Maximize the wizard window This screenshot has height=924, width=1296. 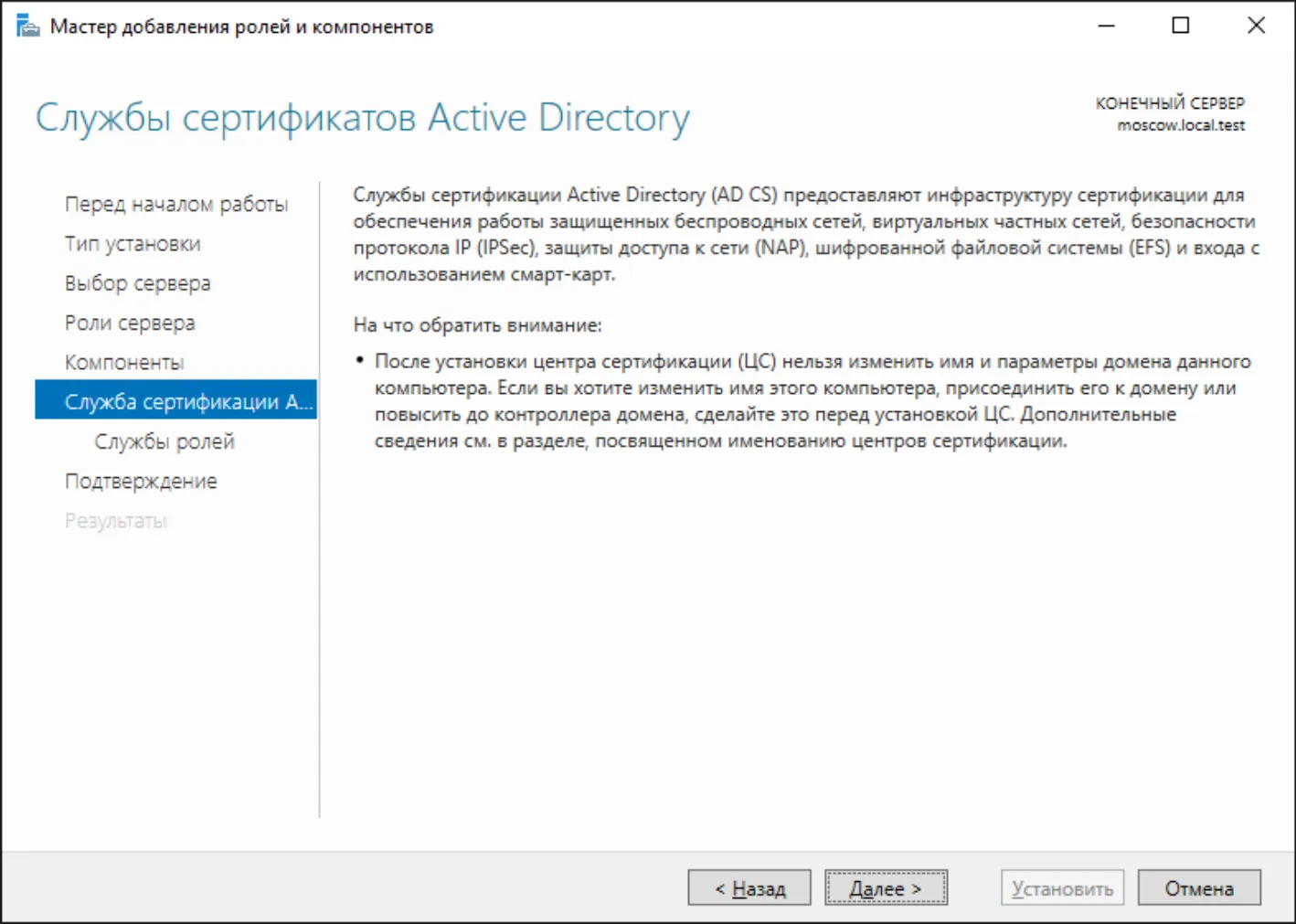click(1181, 26)
